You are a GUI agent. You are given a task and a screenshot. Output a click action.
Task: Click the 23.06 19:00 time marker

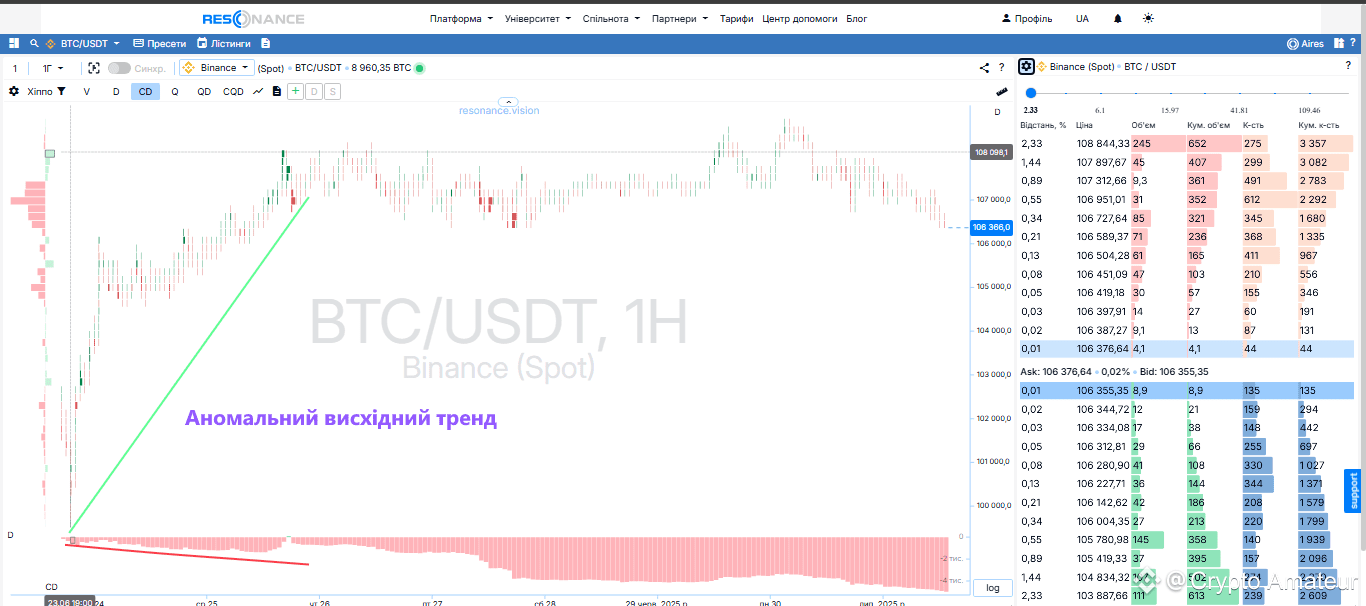70,602
